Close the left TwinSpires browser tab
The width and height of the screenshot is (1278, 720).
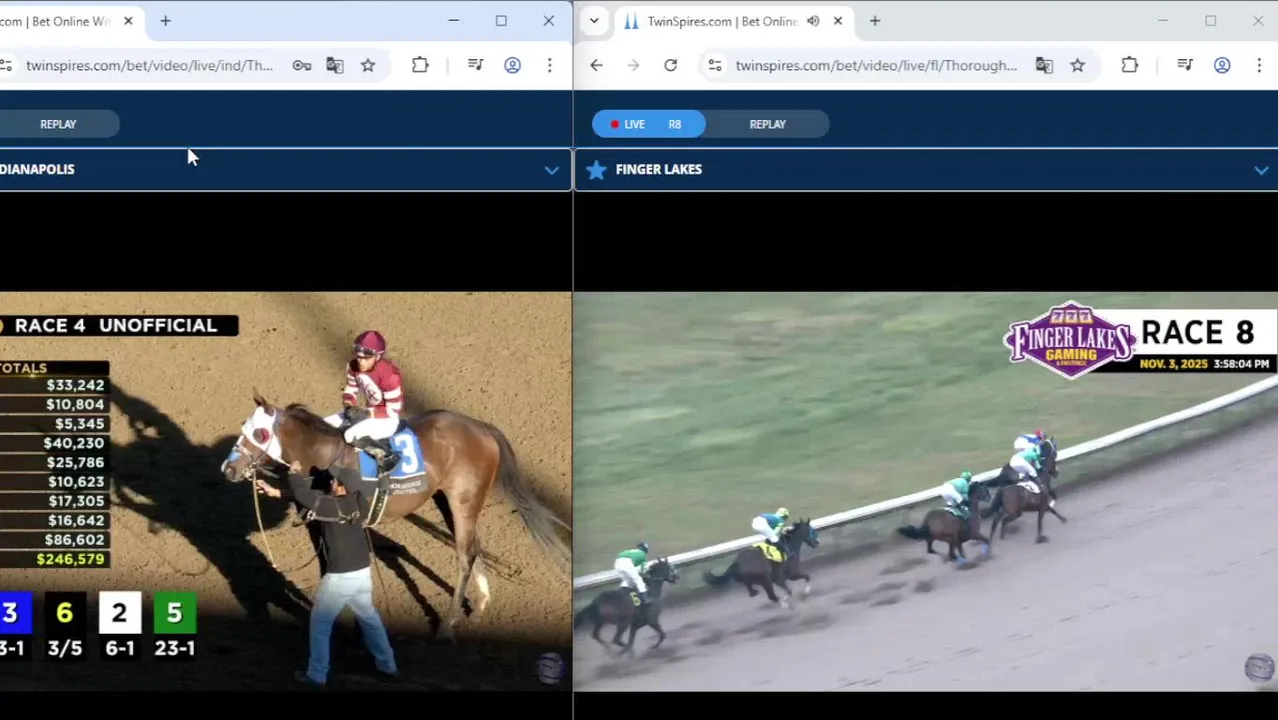click(x=128, y=21)
